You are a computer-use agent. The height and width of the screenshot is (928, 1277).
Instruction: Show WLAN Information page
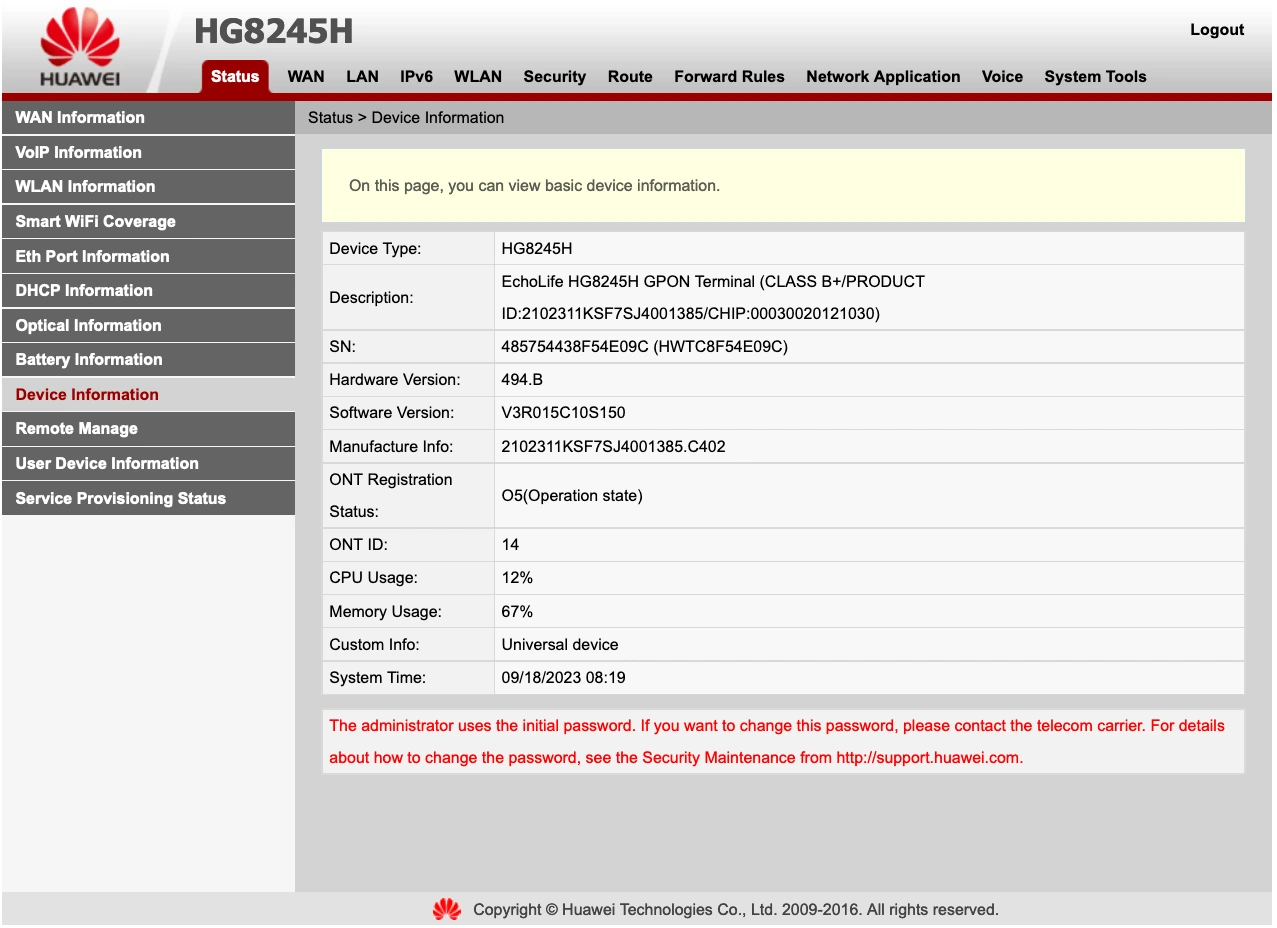pos(148,187)
